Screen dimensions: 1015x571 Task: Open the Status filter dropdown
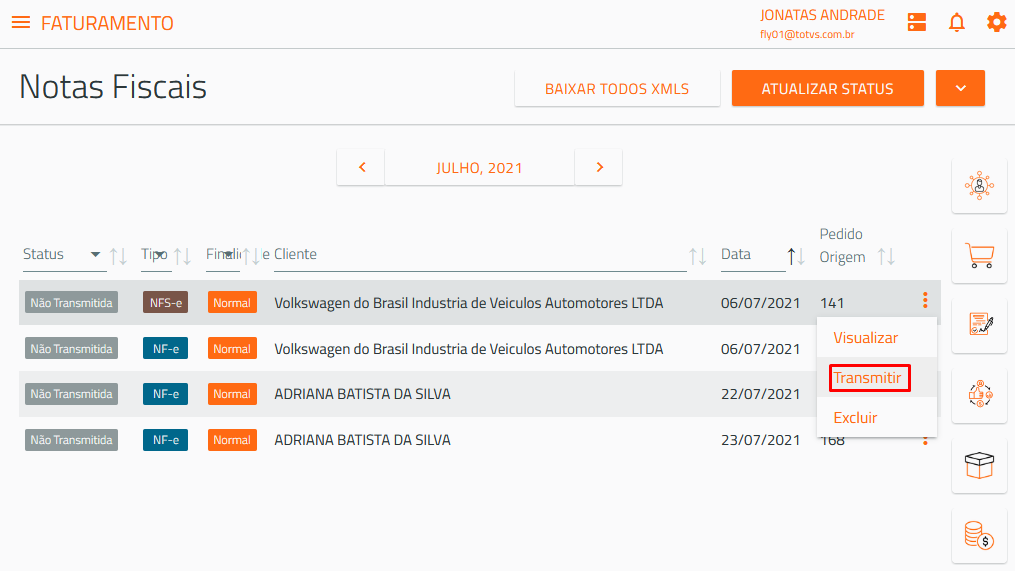click(x=95, y=254)
